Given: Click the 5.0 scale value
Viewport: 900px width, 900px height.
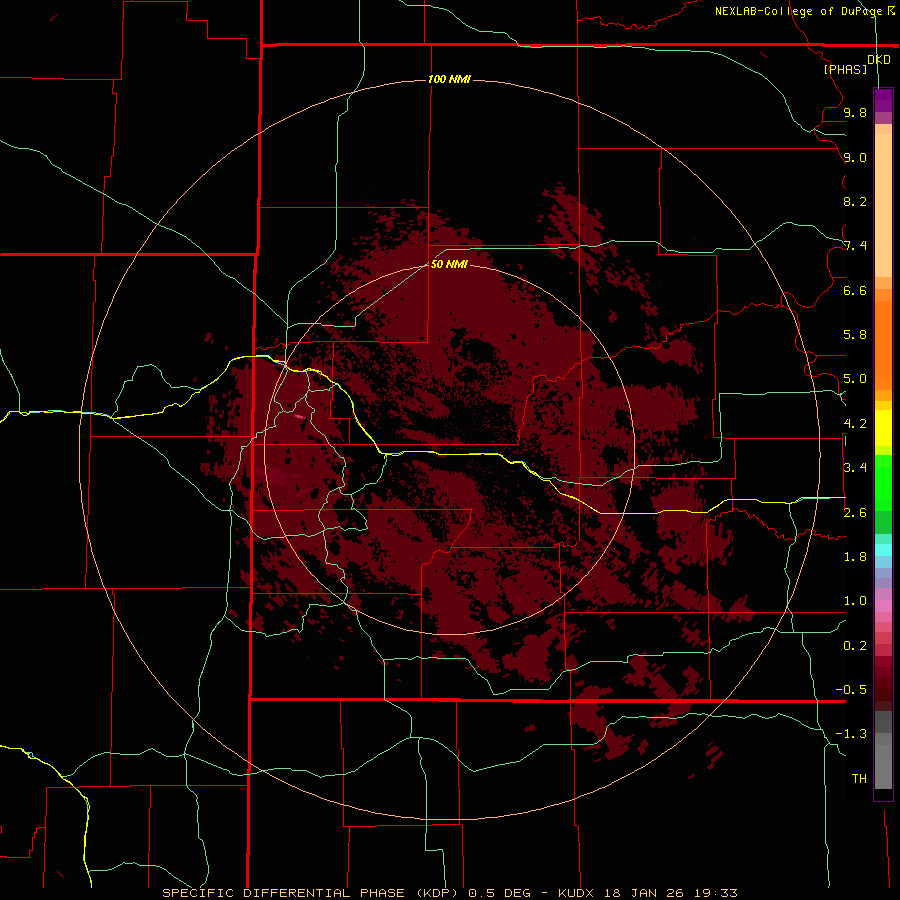Looking at the screenshot, I should [x=855, y=379].
